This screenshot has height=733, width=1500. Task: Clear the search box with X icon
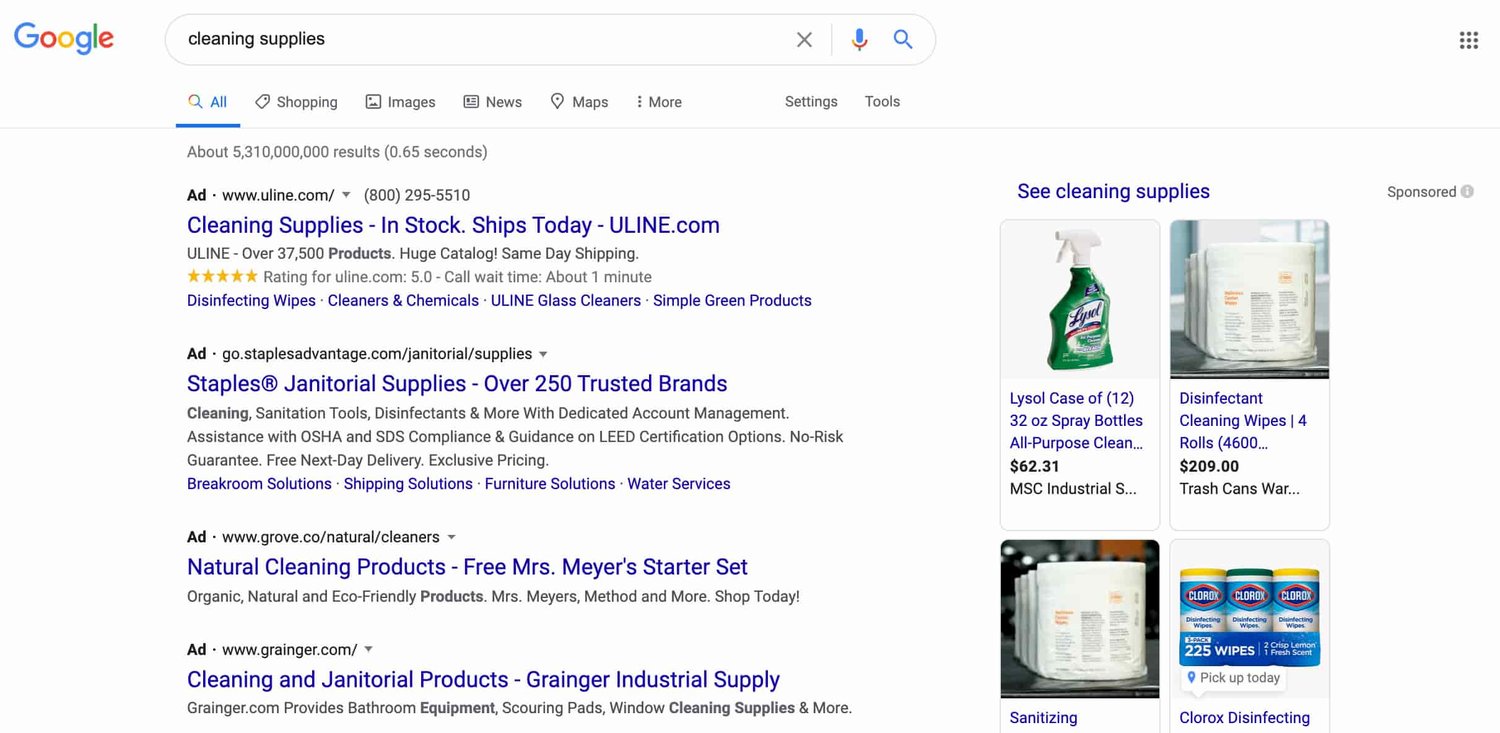point(804,40)
